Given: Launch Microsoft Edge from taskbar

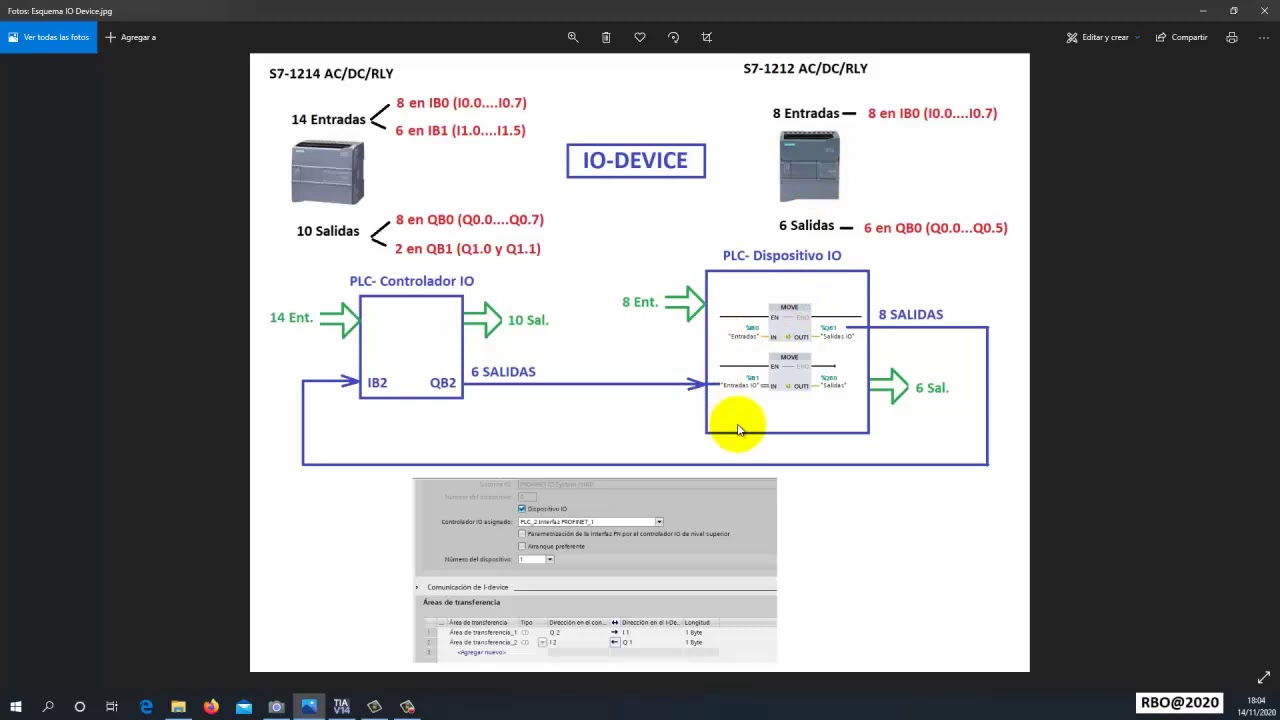Looking at the screenshot, I should coord(146,707).
